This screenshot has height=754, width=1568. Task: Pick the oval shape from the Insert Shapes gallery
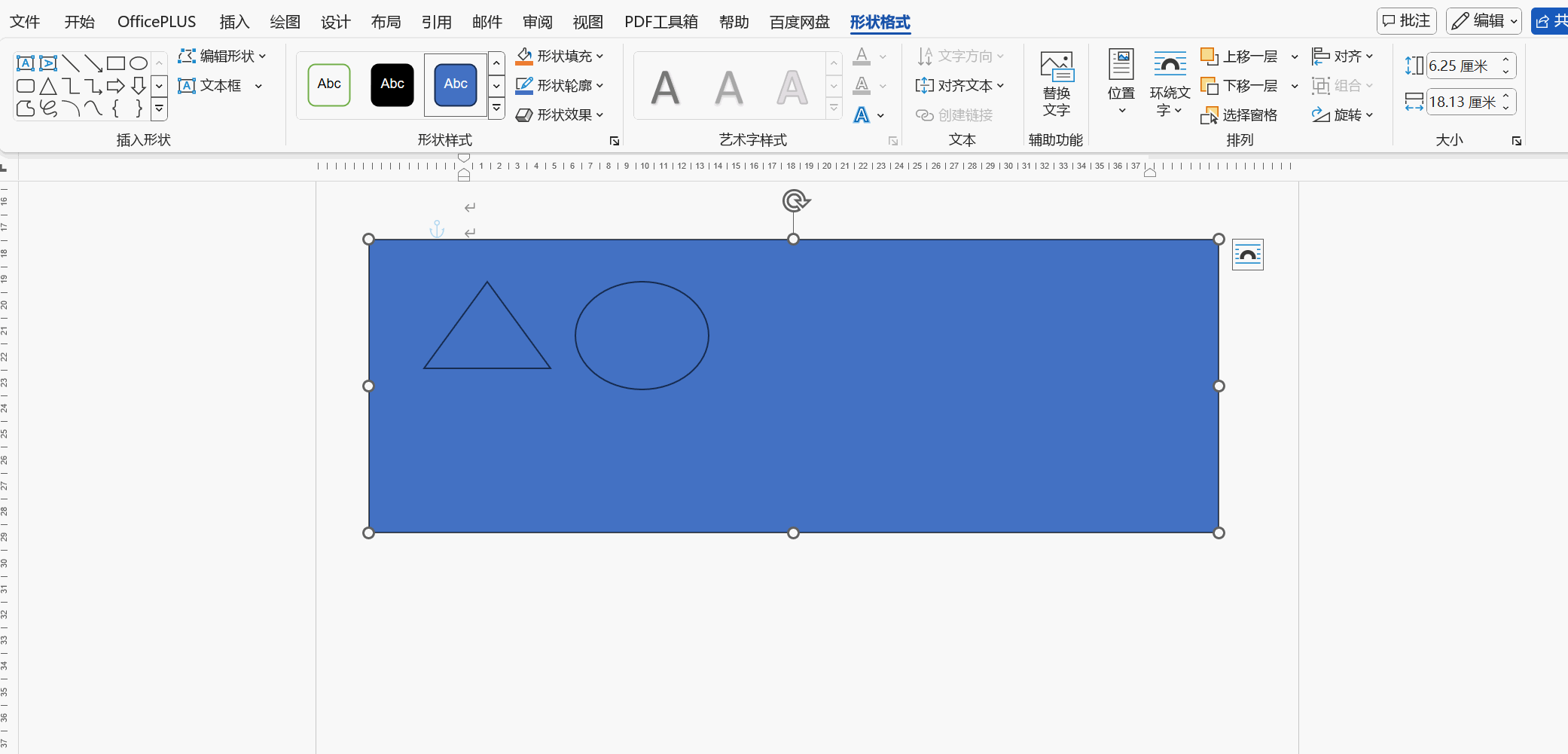coord(139,63)
